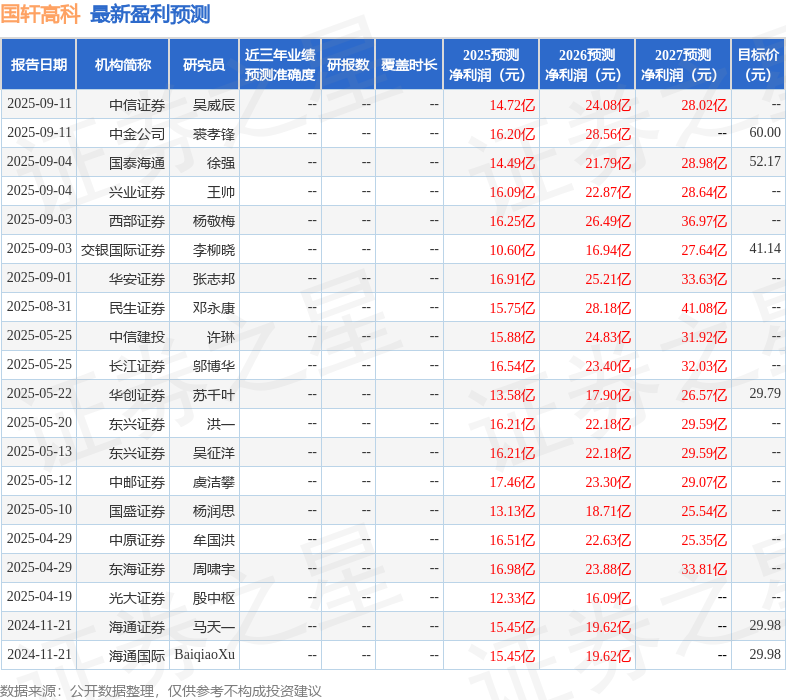
Task: Click researcher name 吴征洋
Action: pyautogui.click(x=214, y=454)
